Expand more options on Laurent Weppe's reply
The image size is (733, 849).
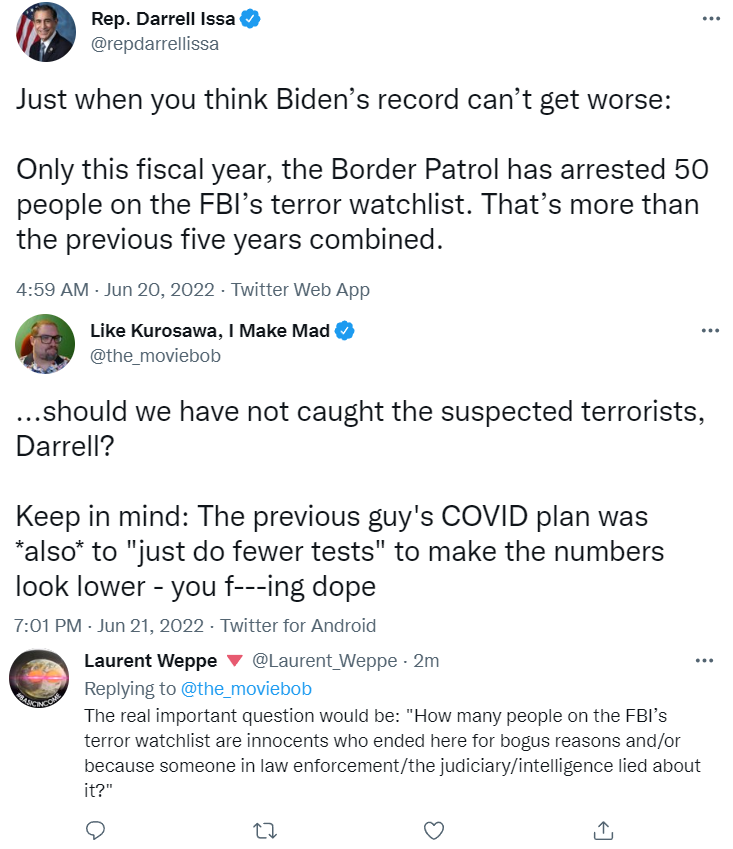coord(704,661)
